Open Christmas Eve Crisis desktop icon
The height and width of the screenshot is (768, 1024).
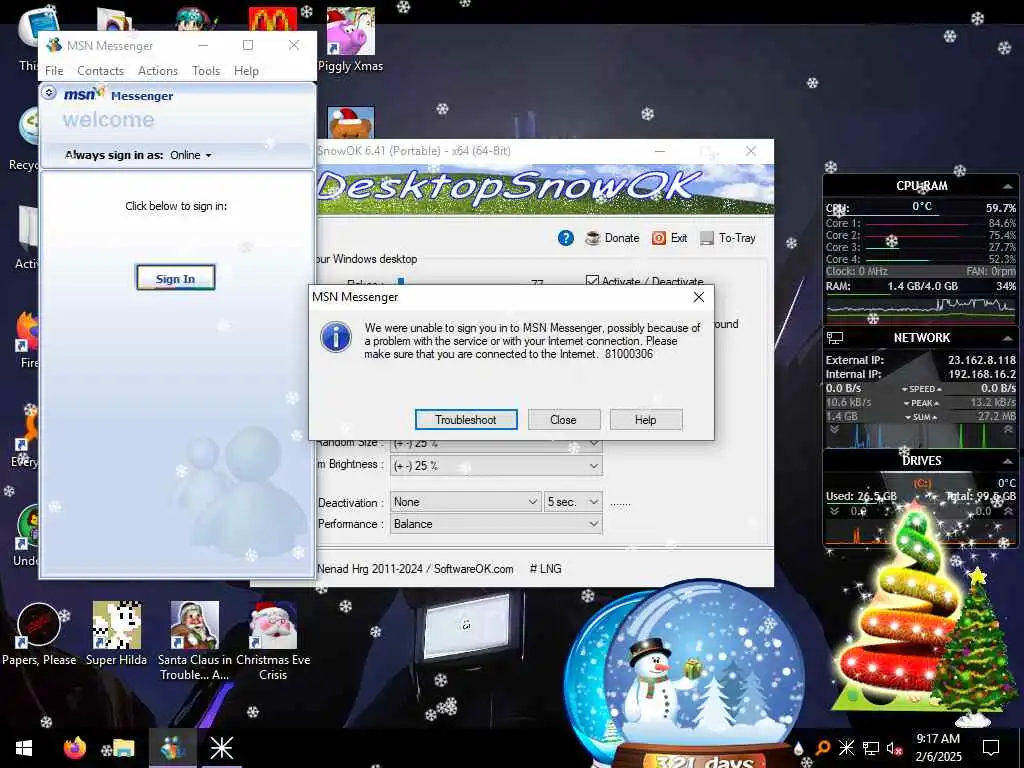pos(273,641)
